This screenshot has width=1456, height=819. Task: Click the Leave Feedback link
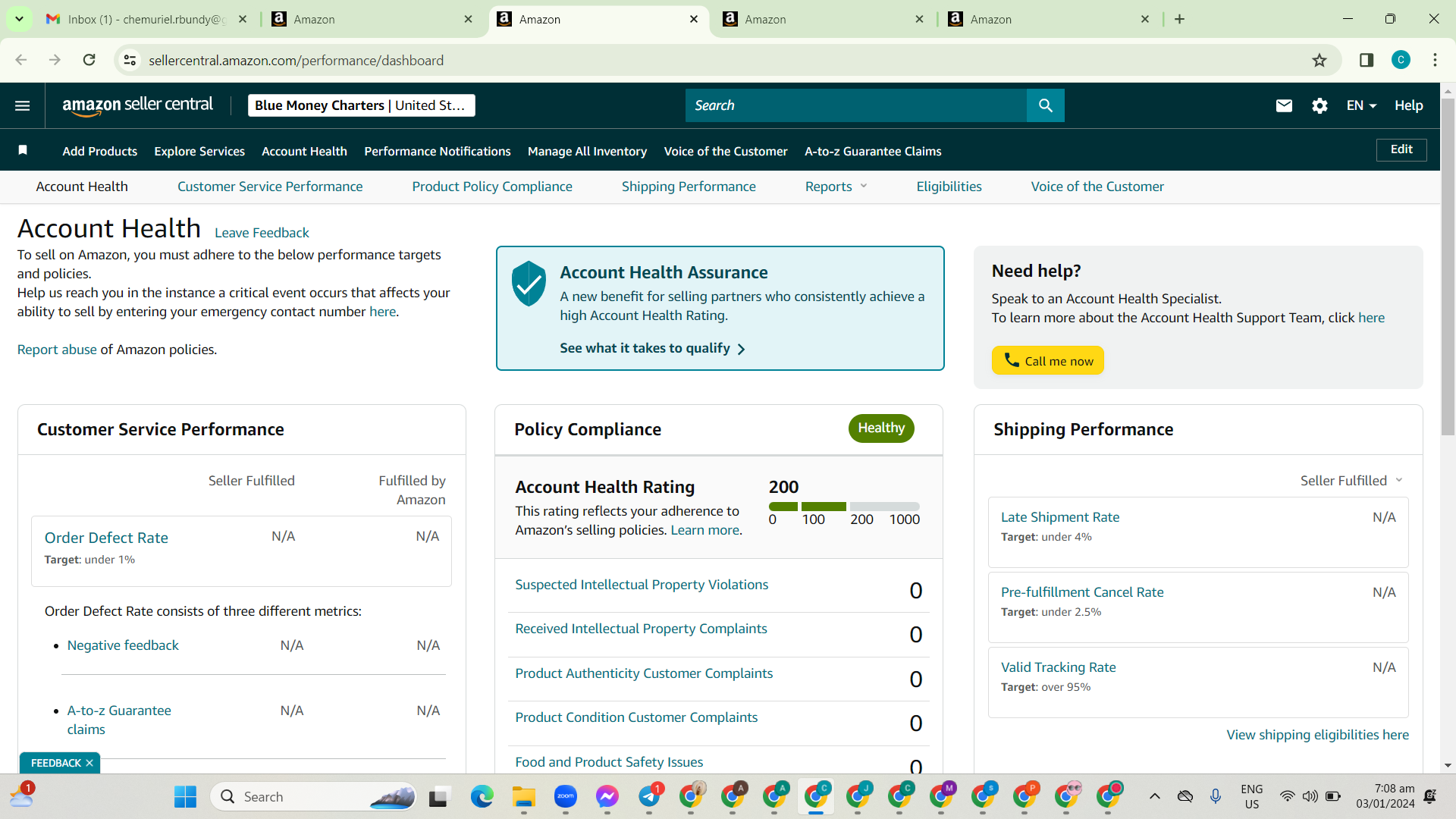(x=262, y=233)
